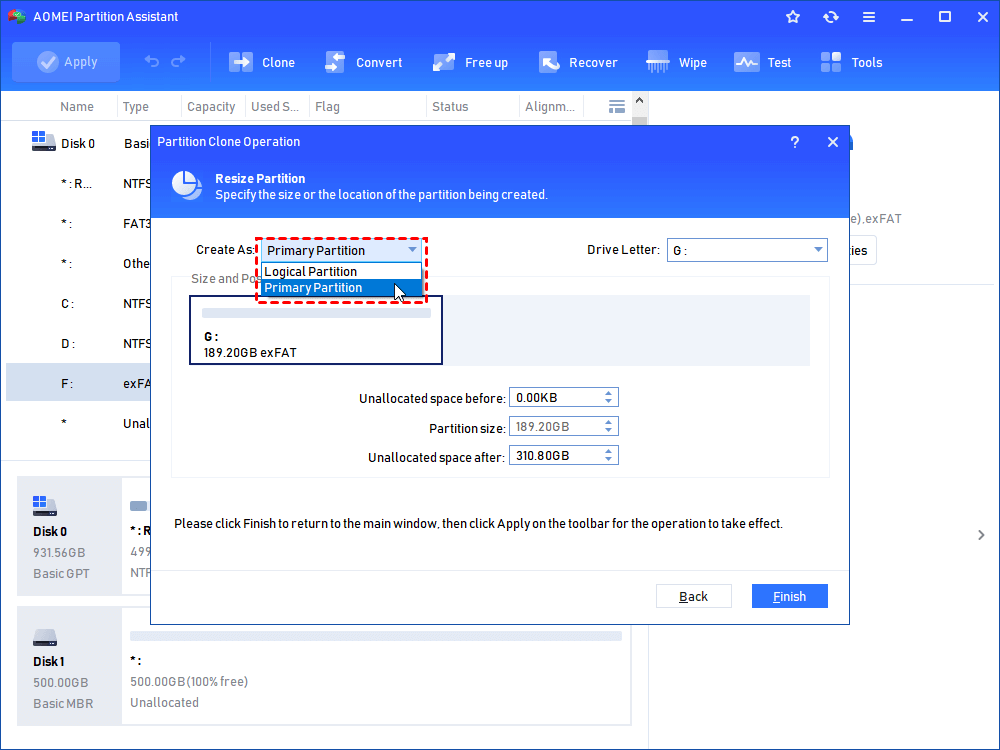Select Disk 1 unallocated 500.00GB block
The width and height of the screenshot is (1000, 750).
(376, 666)
